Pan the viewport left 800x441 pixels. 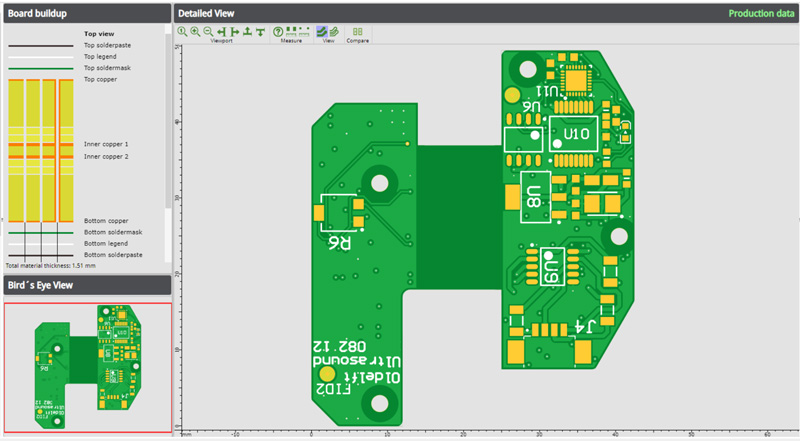pos(221,32)
